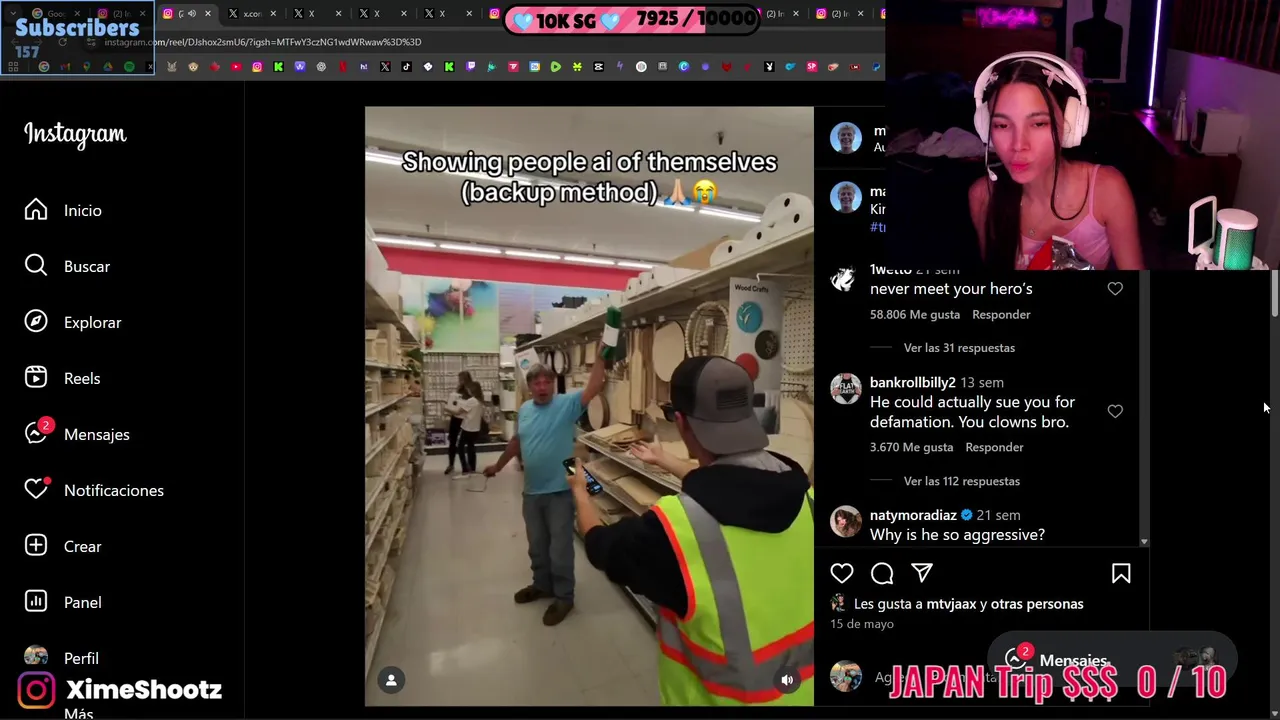Go to Inicio home in Instagram sidebar
Viewport: 1280px width, 720px height.
63,210
